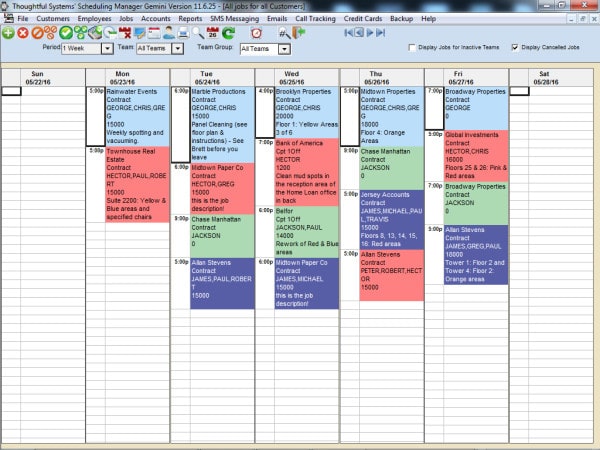Open the Period dropdown
This screenshot has height=450, width=600.
pyautogui.click(x=108, y=49)
